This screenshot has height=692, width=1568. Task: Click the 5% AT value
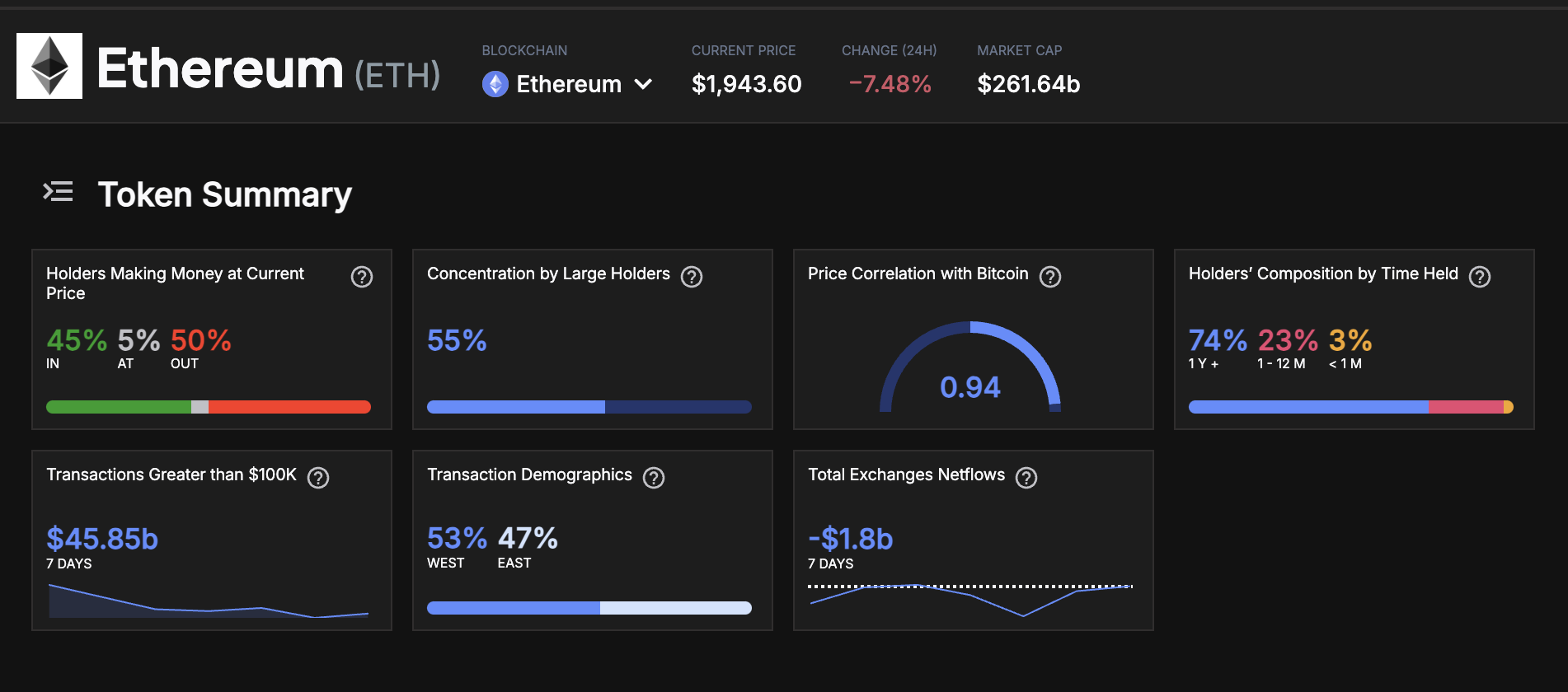click(138, 340)
